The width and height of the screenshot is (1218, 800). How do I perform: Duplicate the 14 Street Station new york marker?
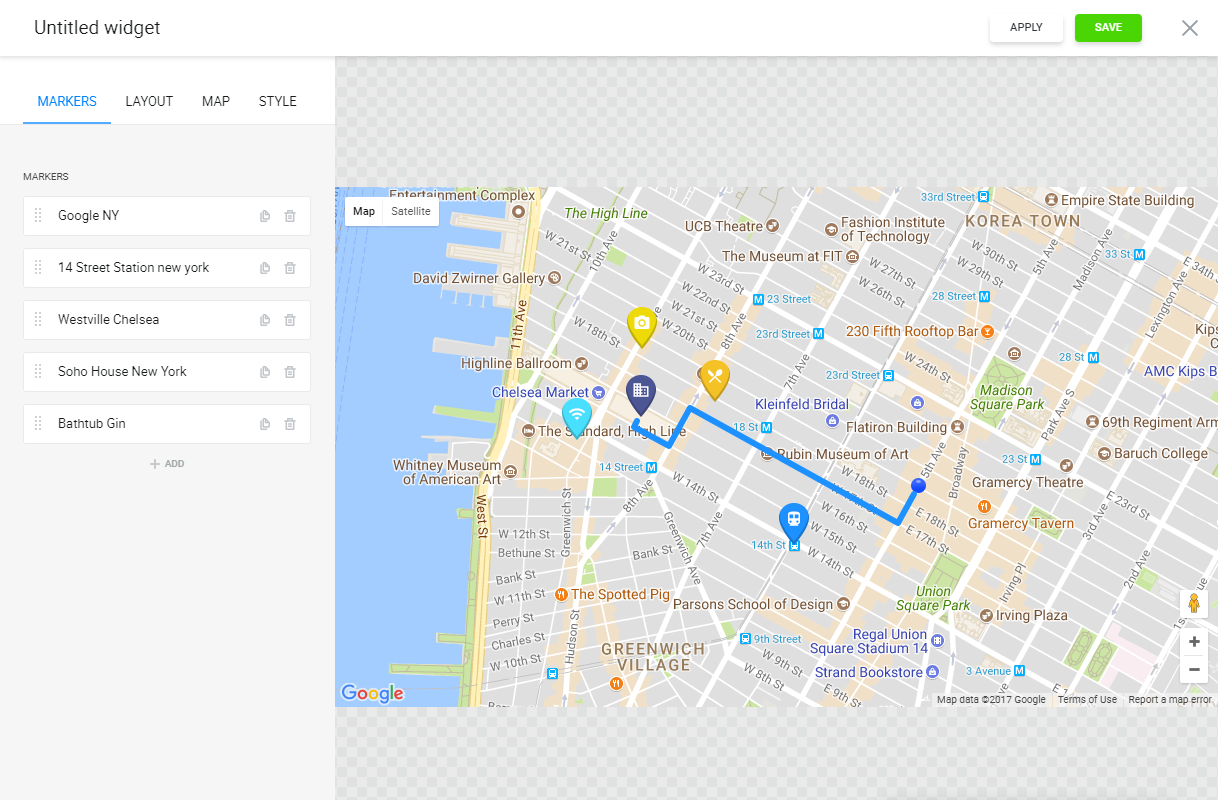[265, 268]
